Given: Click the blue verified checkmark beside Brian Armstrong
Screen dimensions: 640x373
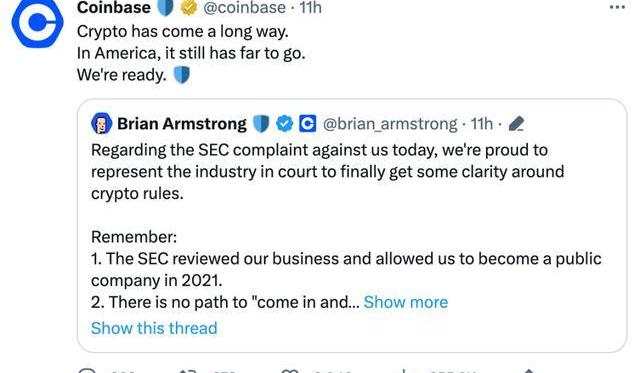Looking at the screenshot, I should click(284, 124).
